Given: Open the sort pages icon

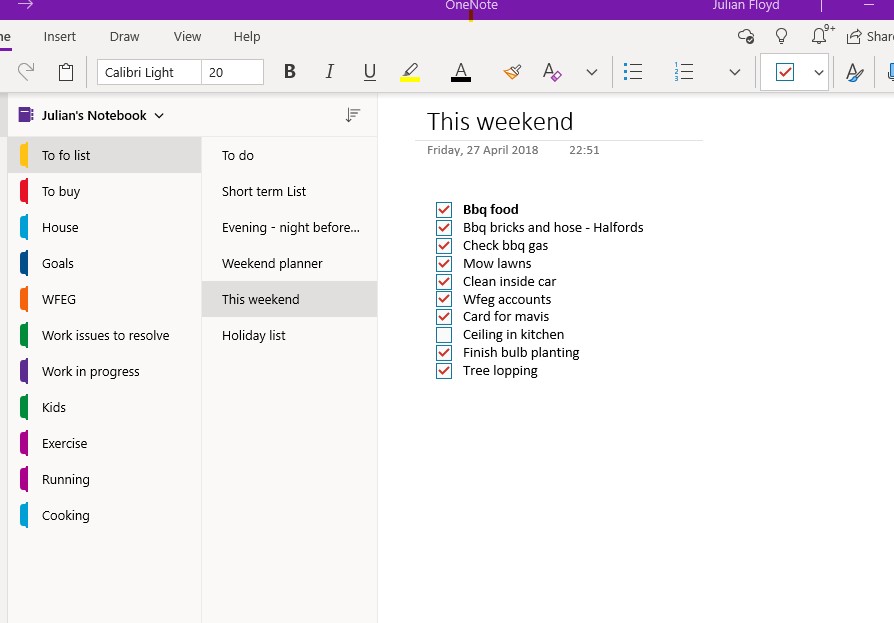Looking at the screenshot, I should 352,115.
